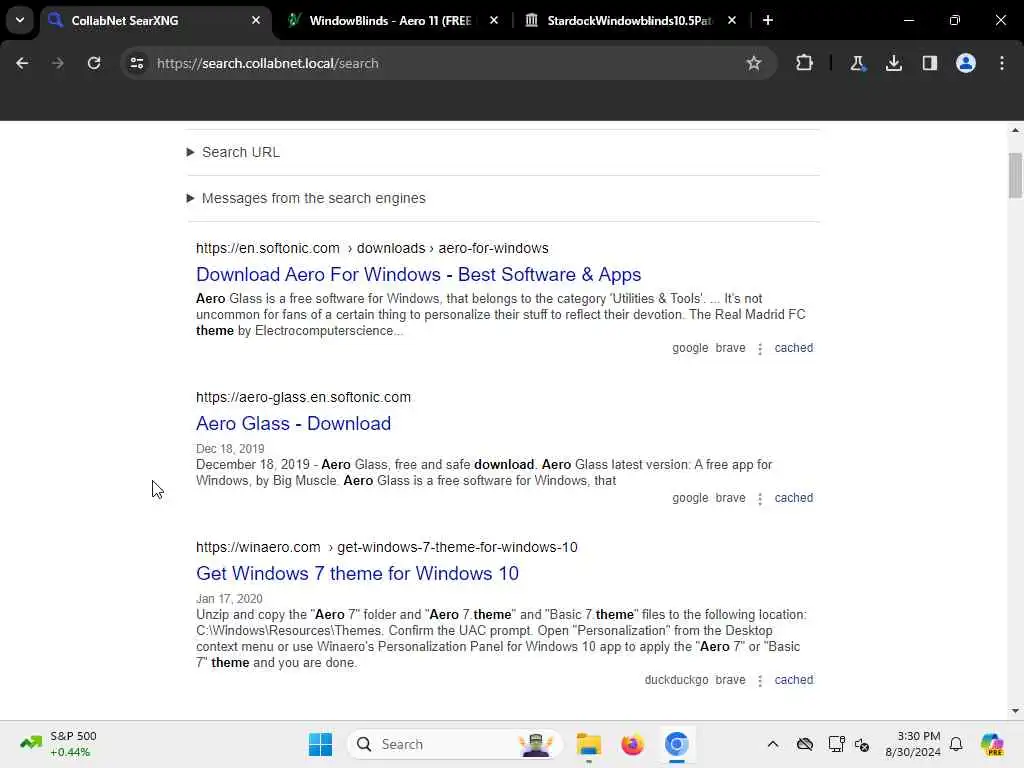1024x768 pixels.
Task: Open the clock showing 3:30 PM
Action: coord(912,744)
